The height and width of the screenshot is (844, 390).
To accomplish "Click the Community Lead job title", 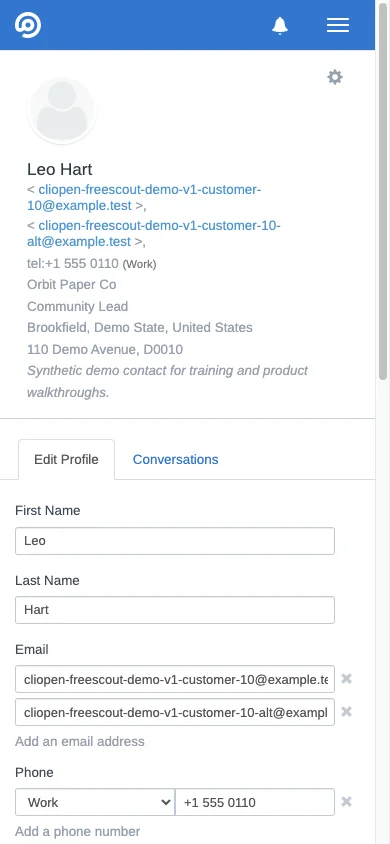I will tap(77, 307).
